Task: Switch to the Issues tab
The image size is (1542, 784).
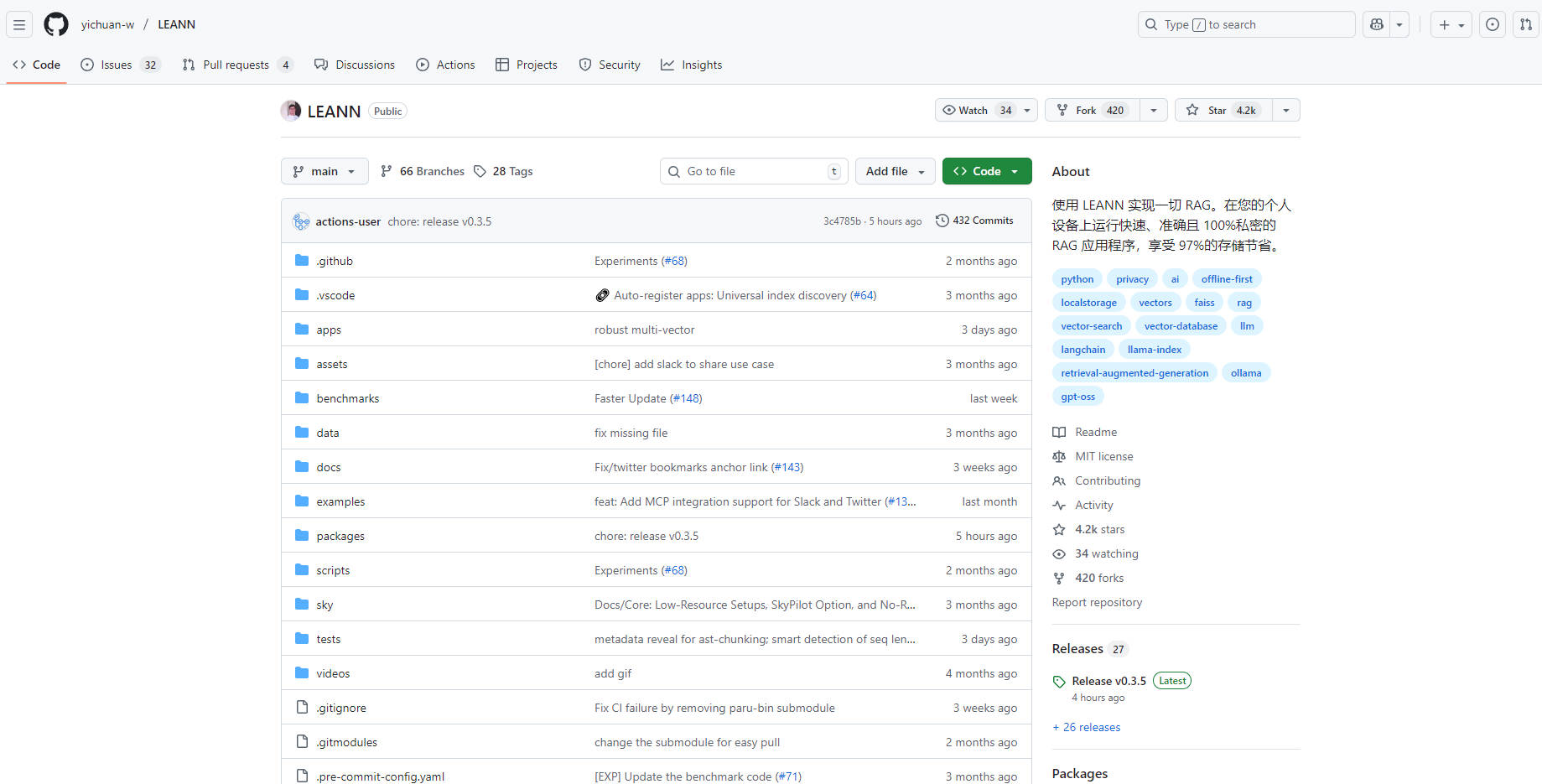Action: (117, 65)
